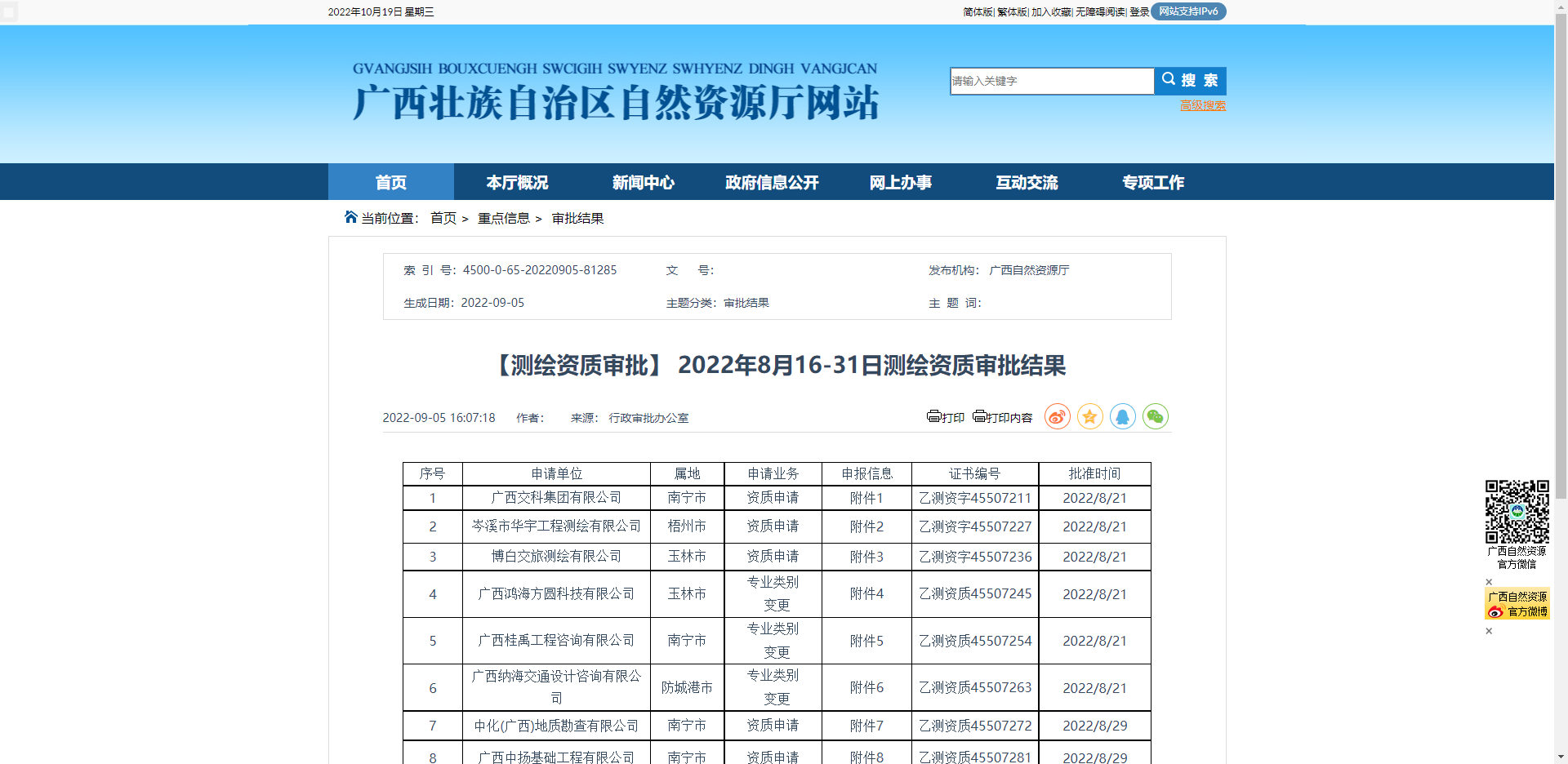This screenshot has width=1568, height=764.
Task: Open 首页 navigation tab
Action: click(391, 182)
